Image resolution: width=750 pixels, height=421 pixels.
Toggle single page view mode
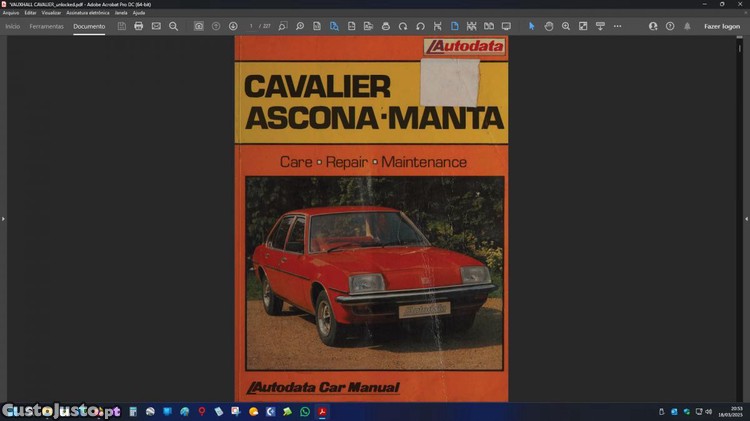click(x=454, y=26)
